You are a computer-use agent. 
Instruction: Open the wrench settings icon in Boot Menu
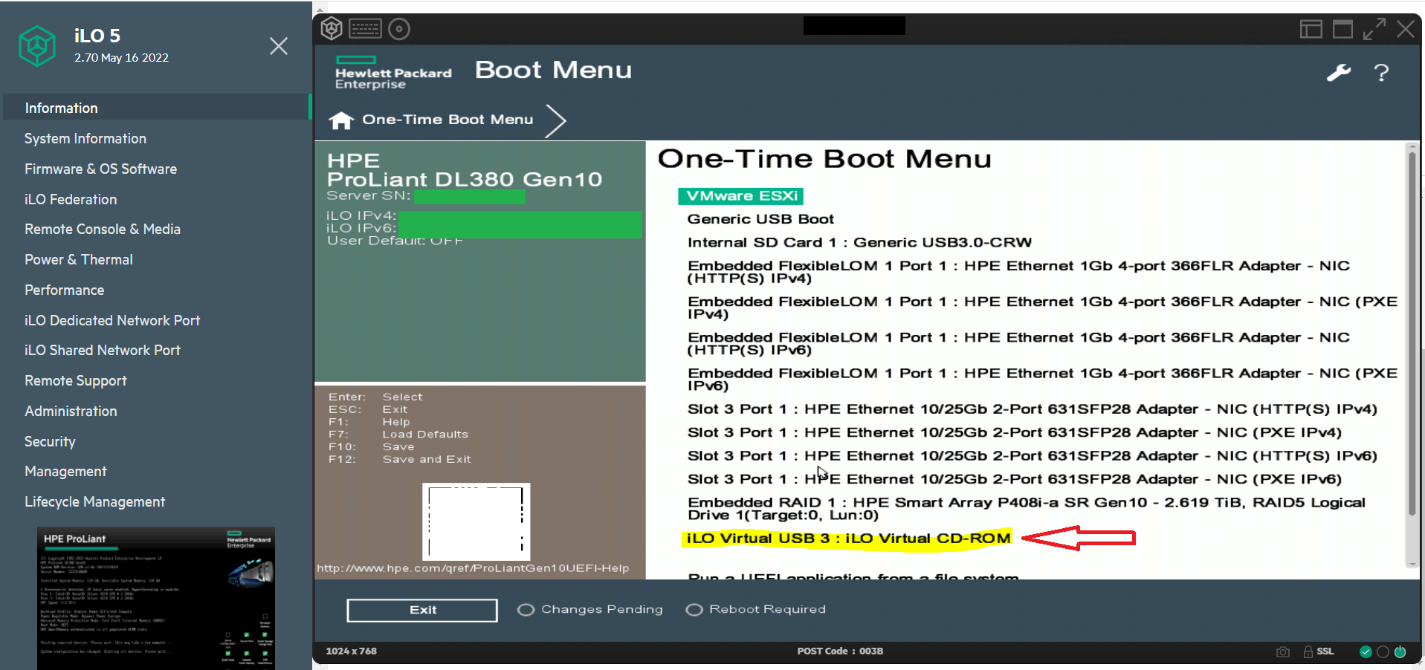1338,72
